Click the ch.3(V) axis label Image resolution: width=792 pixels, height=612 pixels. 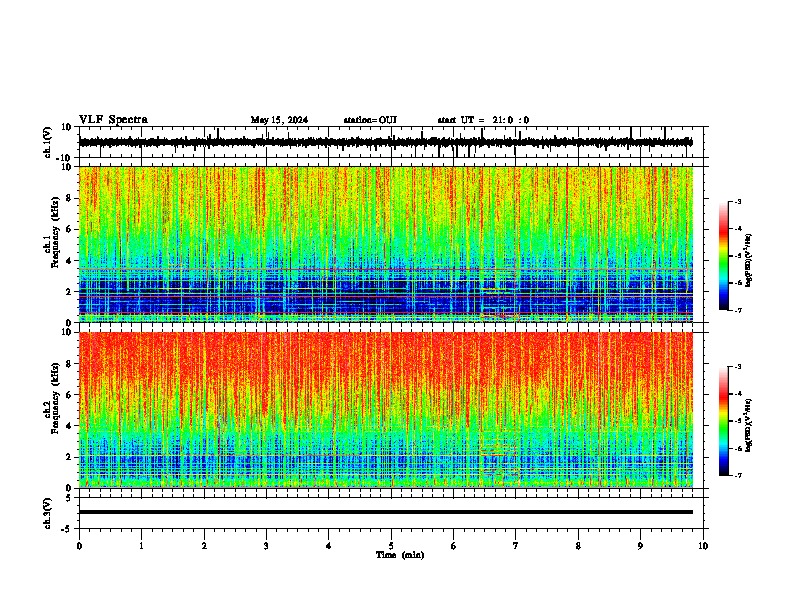point(48,513)
